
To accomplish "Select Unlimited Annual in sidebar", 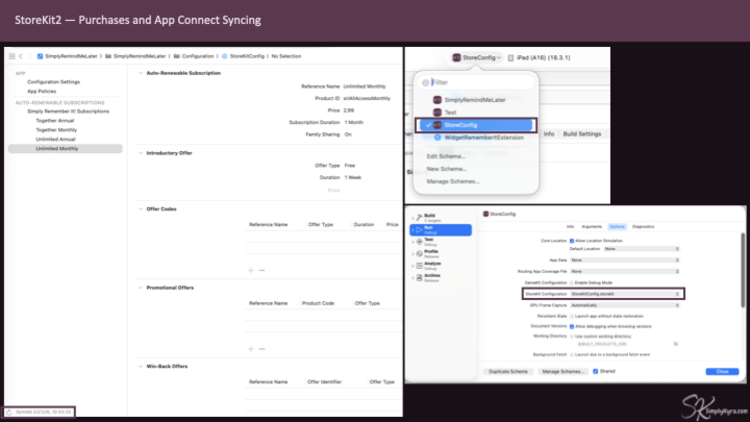I will (x=55, y=139).
